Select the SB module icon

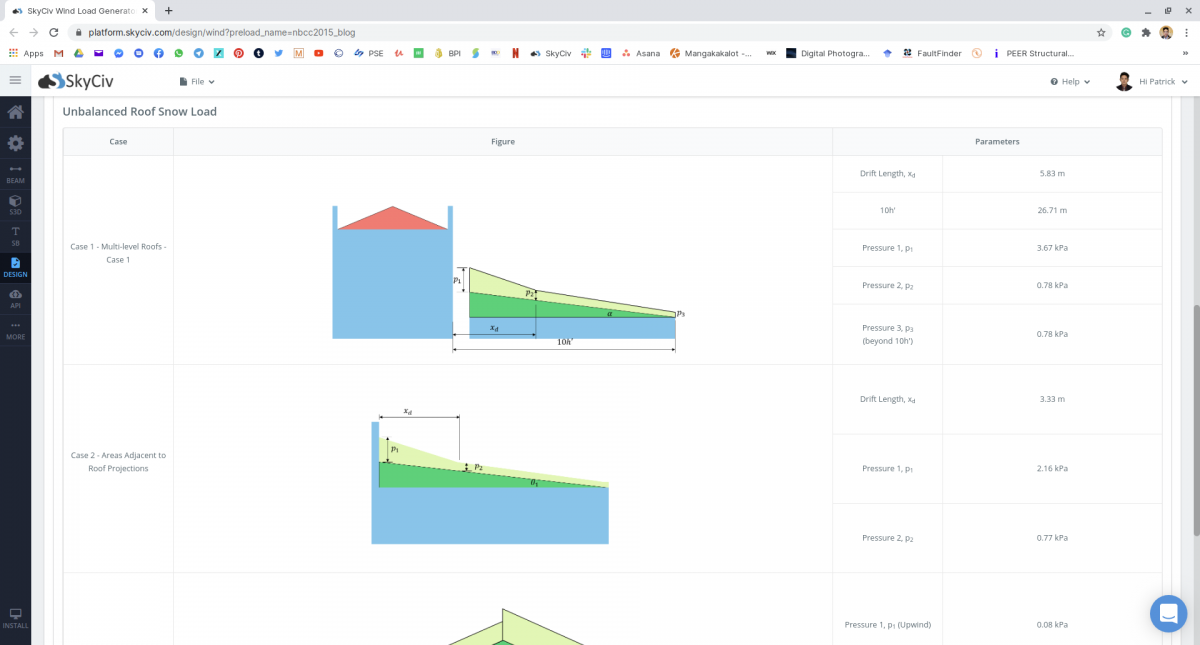[15, 235]
